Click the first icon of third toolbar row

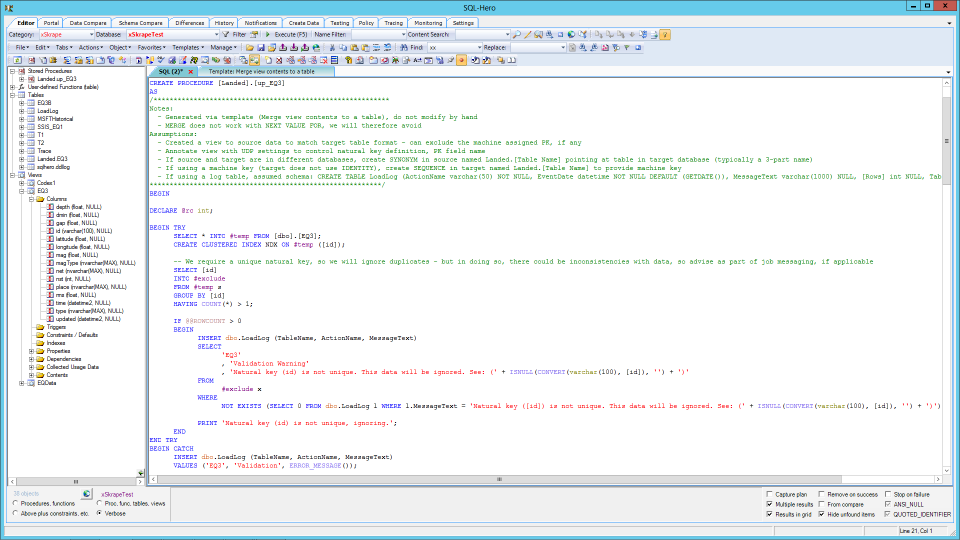pos(17,60)
